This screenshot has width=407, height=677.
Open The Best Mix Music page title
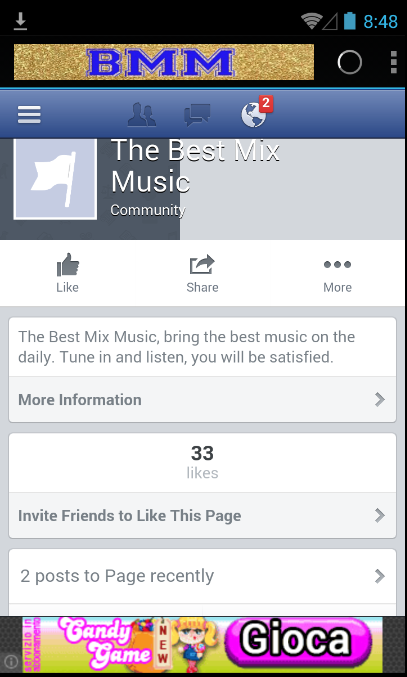(195, 166)
